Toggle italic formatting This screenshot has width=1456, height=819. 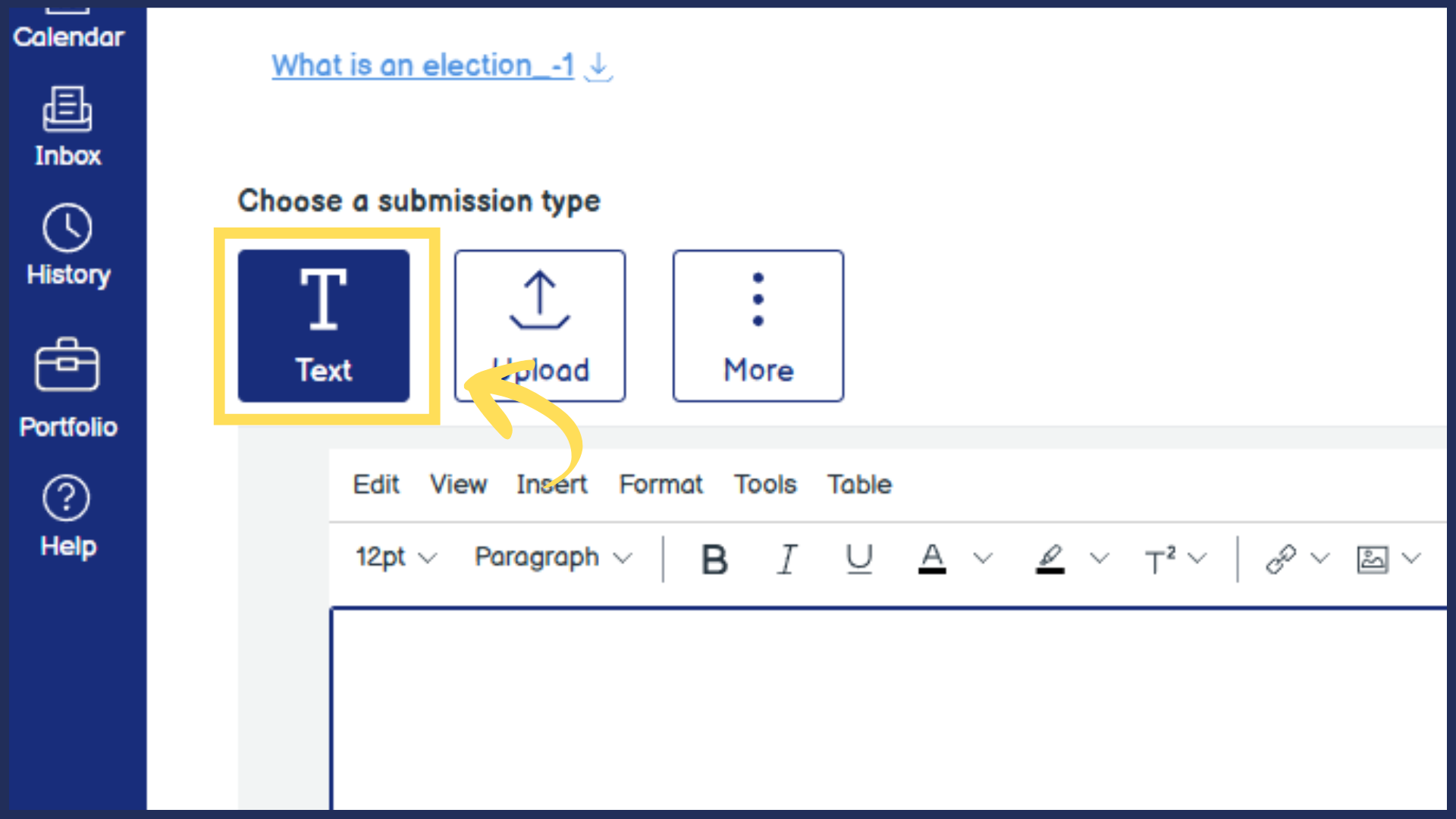click(x=787, y=560)
